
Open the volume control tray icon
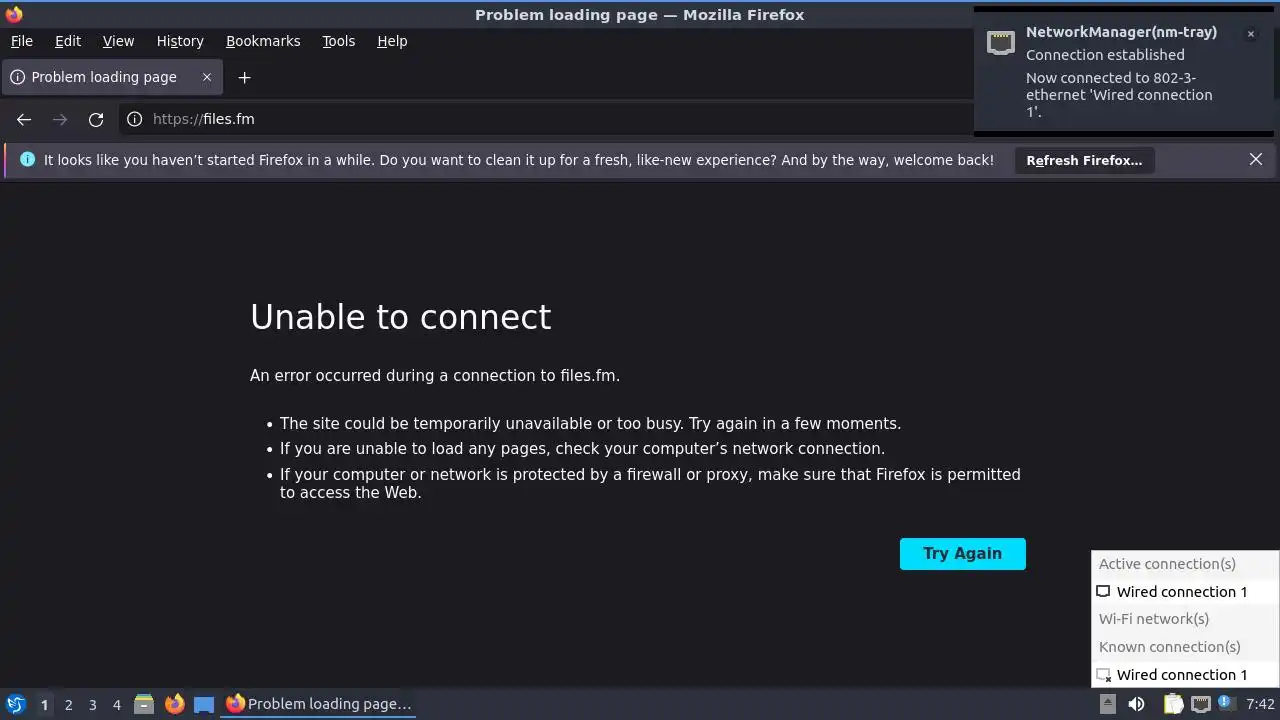click(x=1136, y=704)
